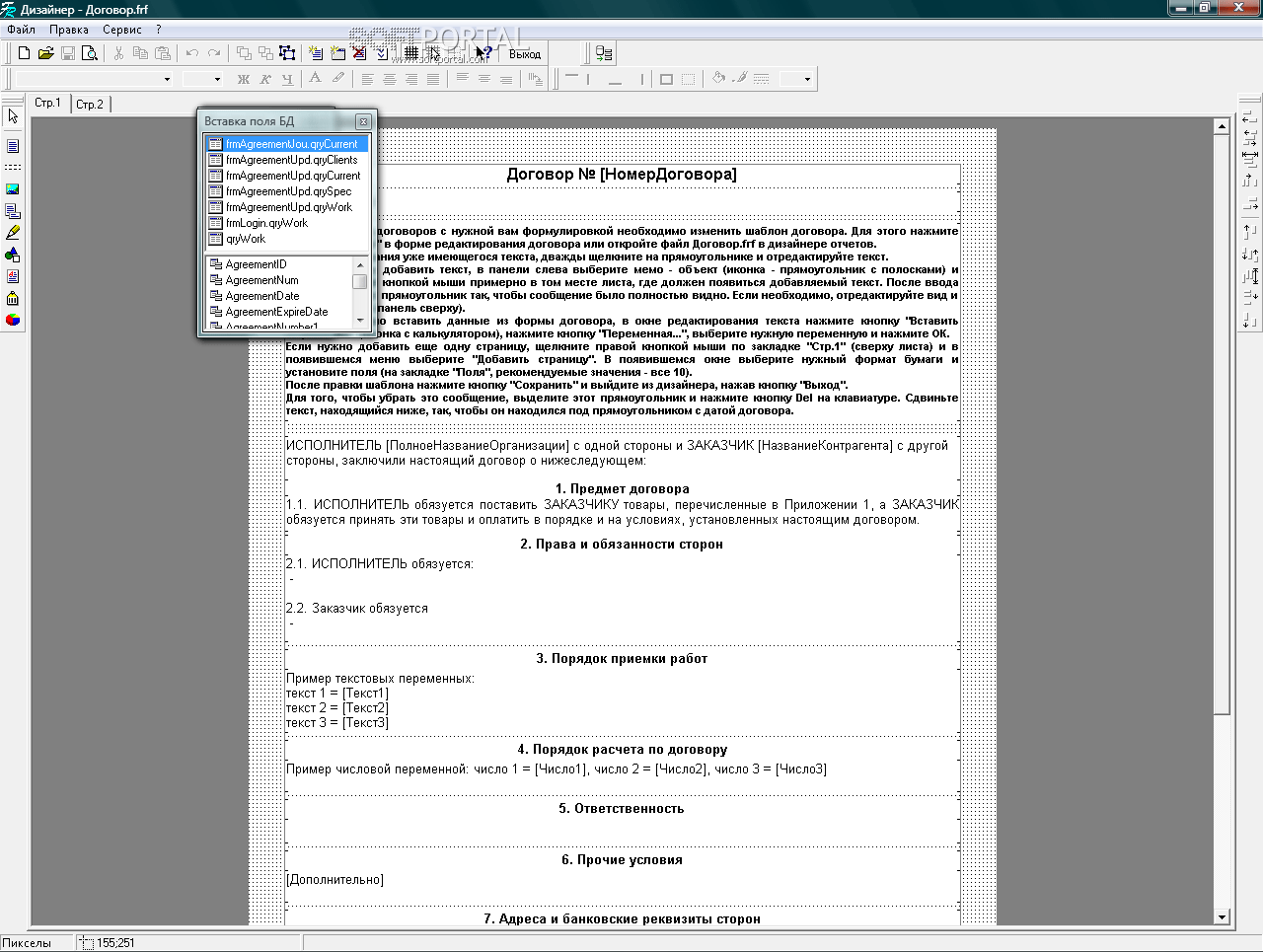This screenshot has width=1263, height=952.
Task: Select the band insert dashed-line tool
Action: pyautogui.click(x=13, y=168)
